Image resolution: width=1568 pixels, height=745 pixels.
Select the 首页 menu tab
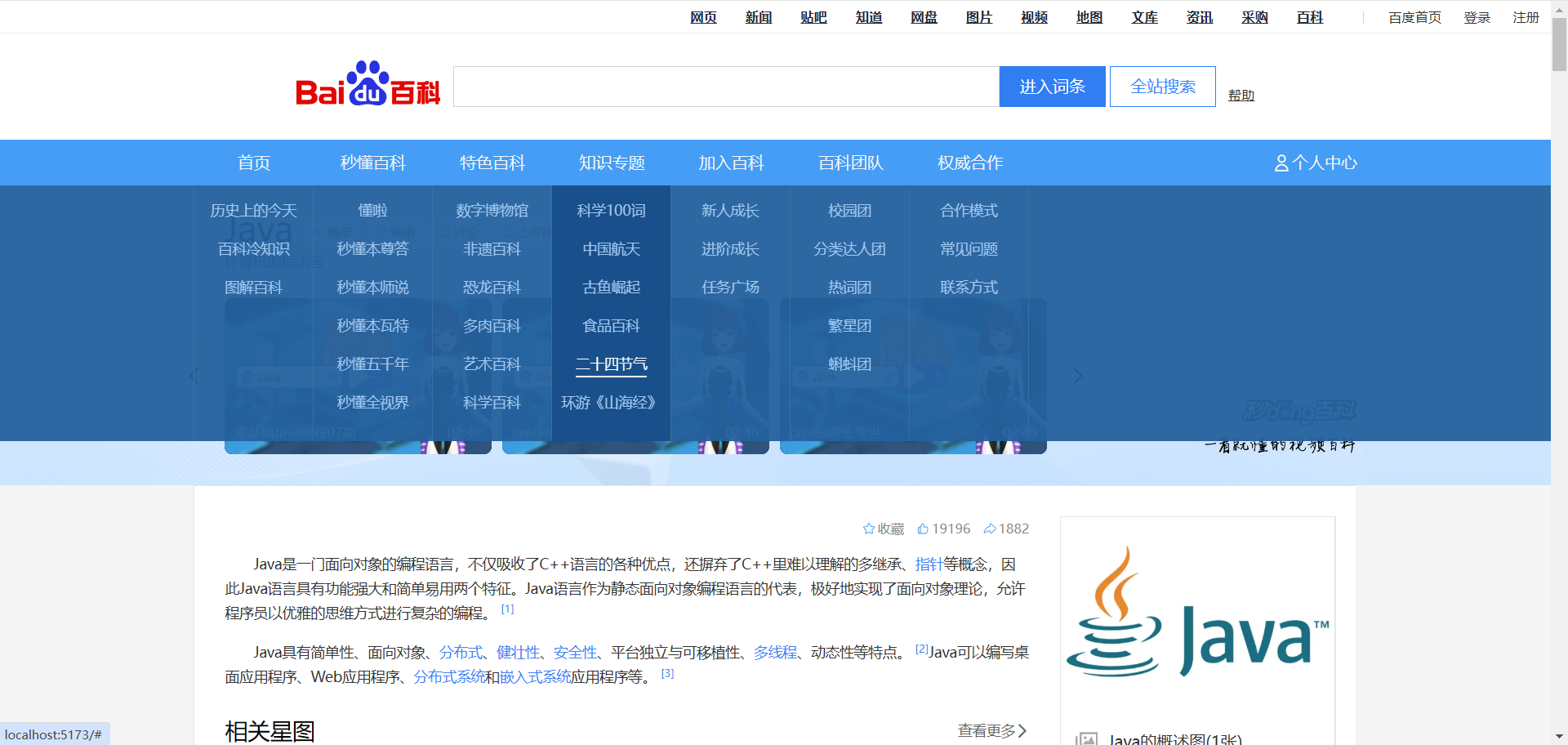point(254,163)
